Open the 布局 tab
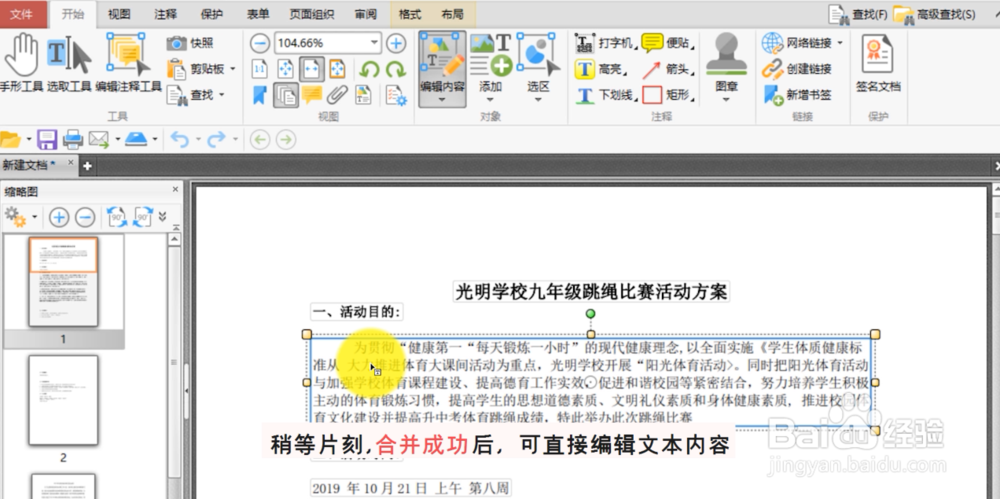Viewport: 1000px width, 499px height. click(x=452, y=14)
